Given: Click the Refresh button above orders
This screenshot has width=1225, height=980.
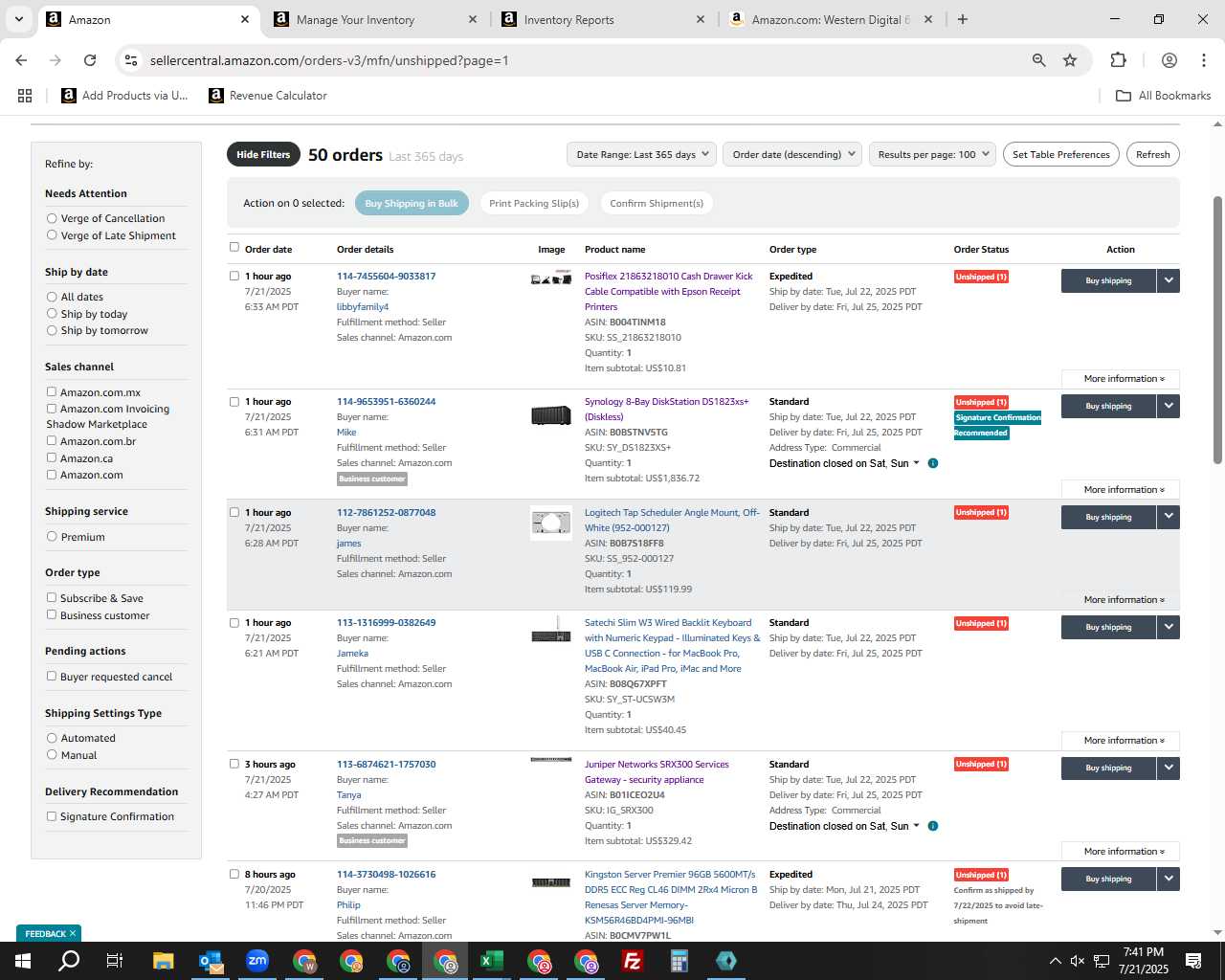Looking at the screenshot, I should tap(1152, 154).
